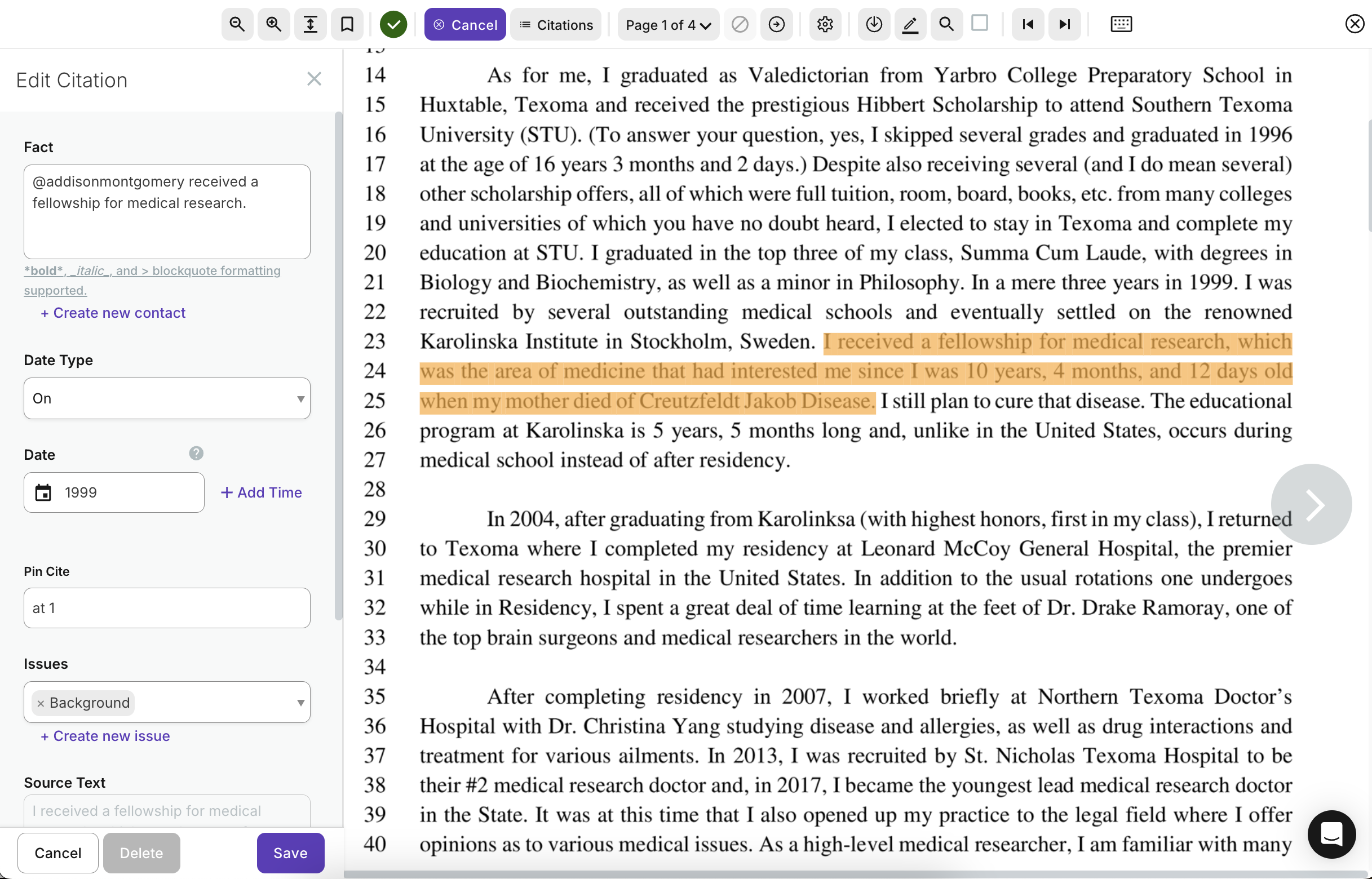Click the zoom out magnifier icon

tap(237, 25)
